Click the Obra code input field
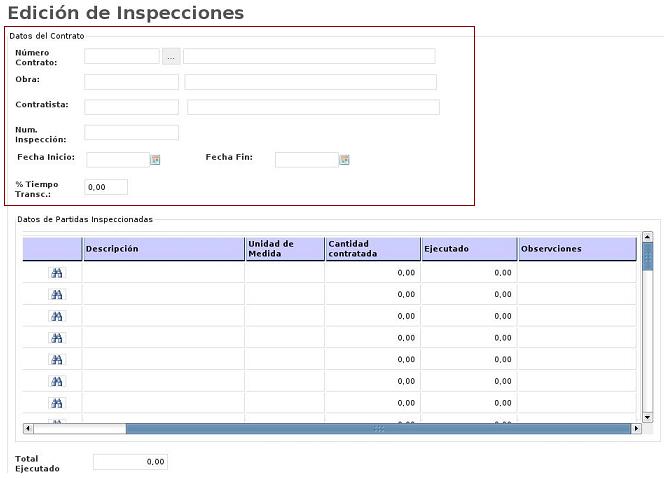Viewport: 664px width, 478px height. [131, 82]
